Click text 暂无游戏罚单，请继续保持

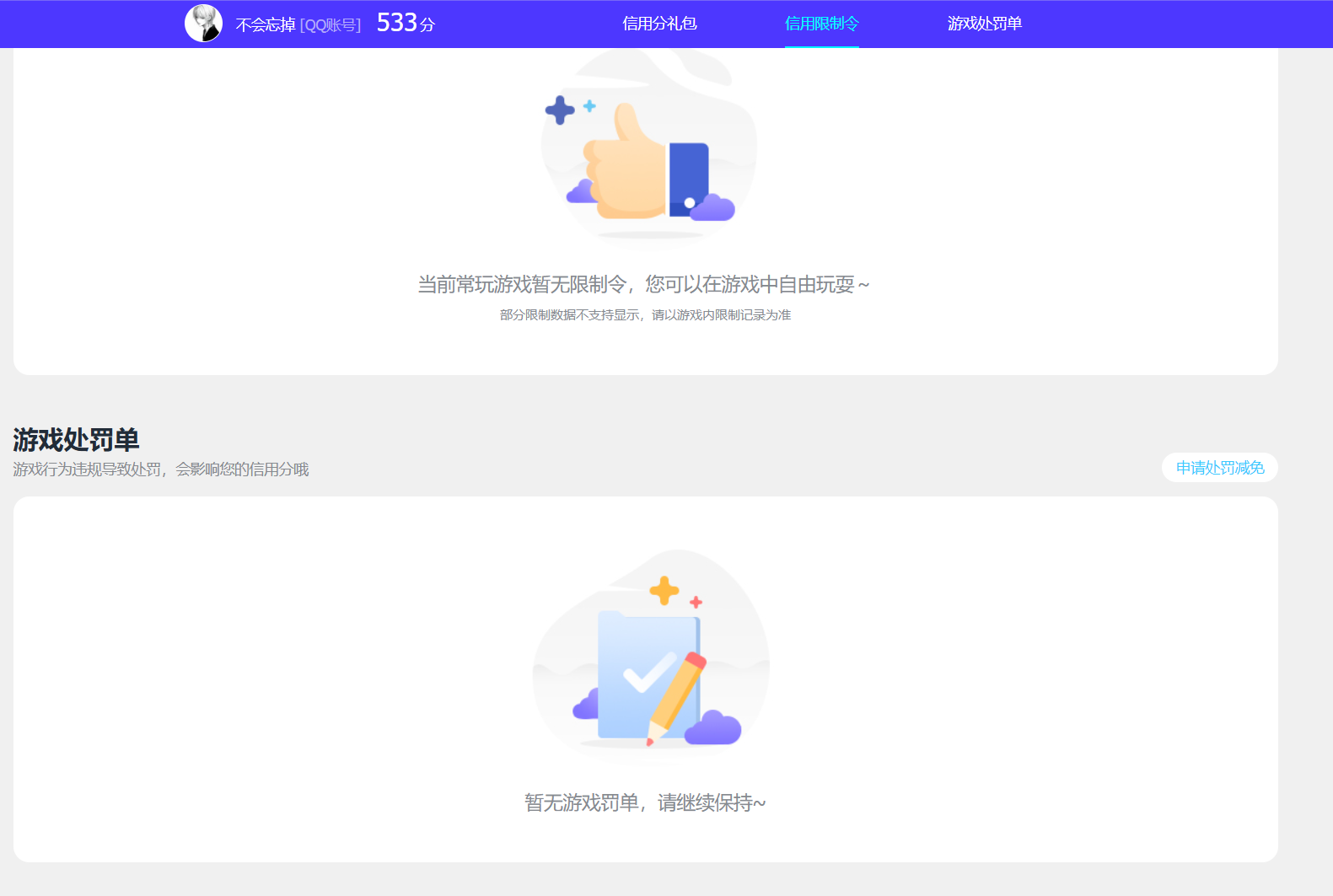(645, 803)
